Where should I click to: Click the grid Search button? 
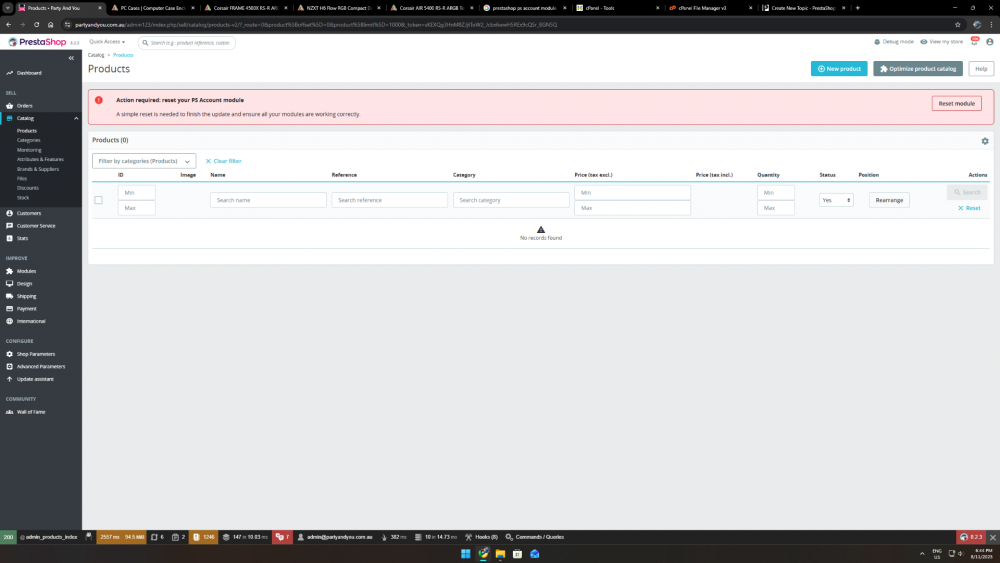tap(967, 192)
